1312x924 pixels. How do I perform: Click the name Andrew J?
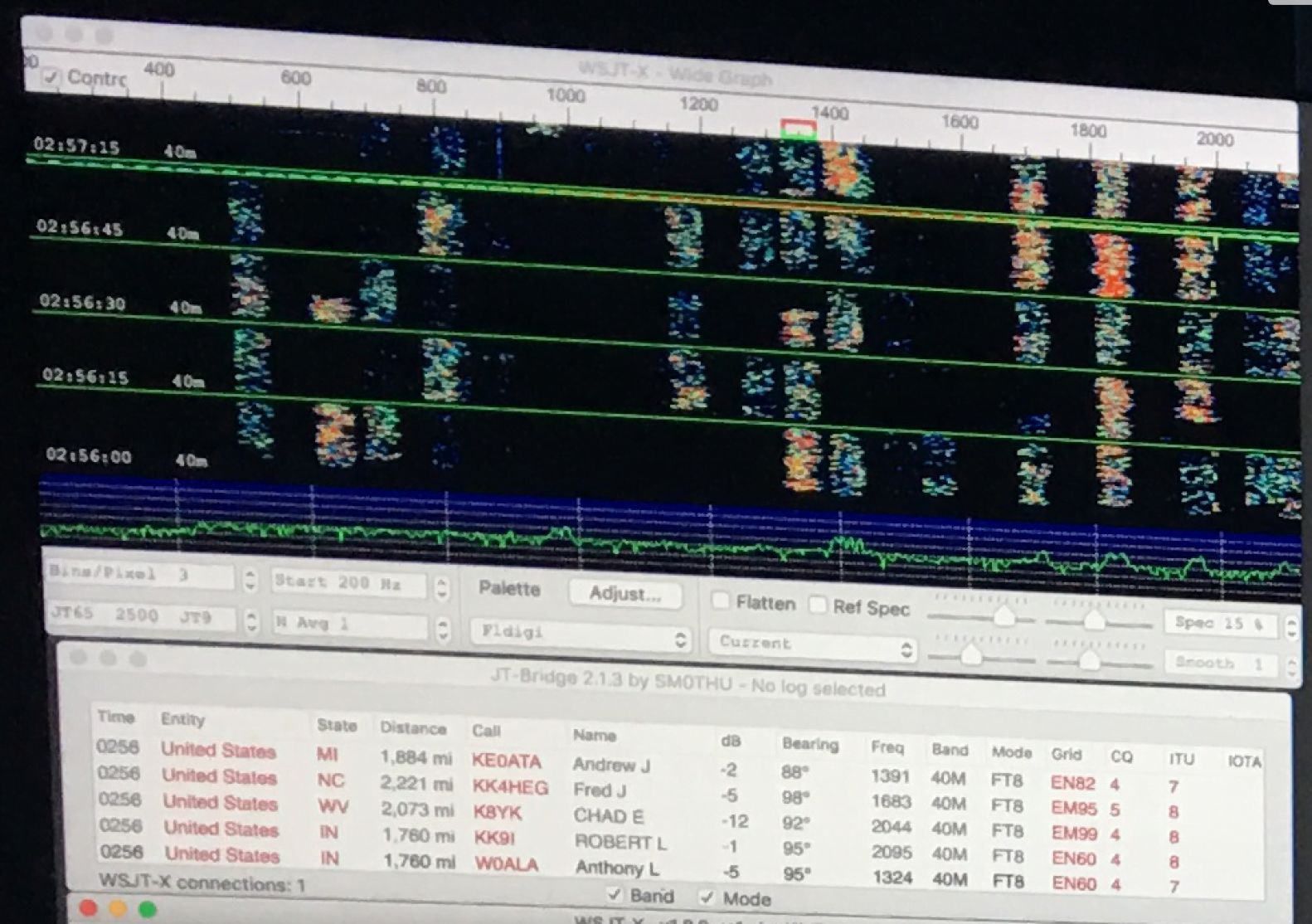(x=611, y=765)
